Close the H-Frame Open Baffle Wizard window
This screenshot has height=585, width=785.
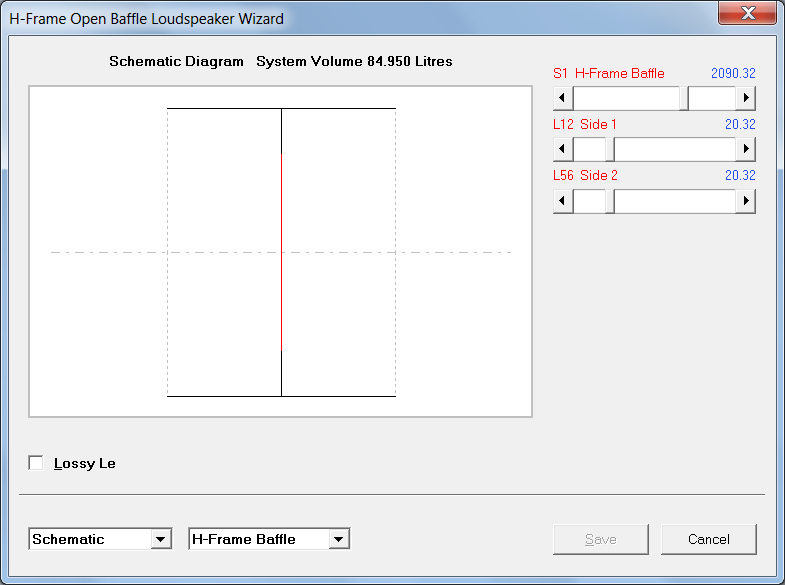coord(747,13)
